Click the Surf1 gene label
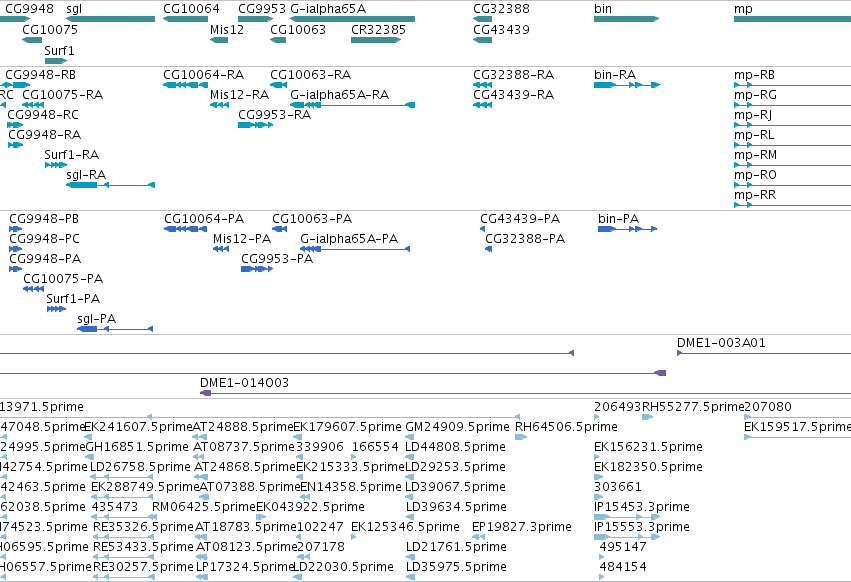 click(59, 50)
